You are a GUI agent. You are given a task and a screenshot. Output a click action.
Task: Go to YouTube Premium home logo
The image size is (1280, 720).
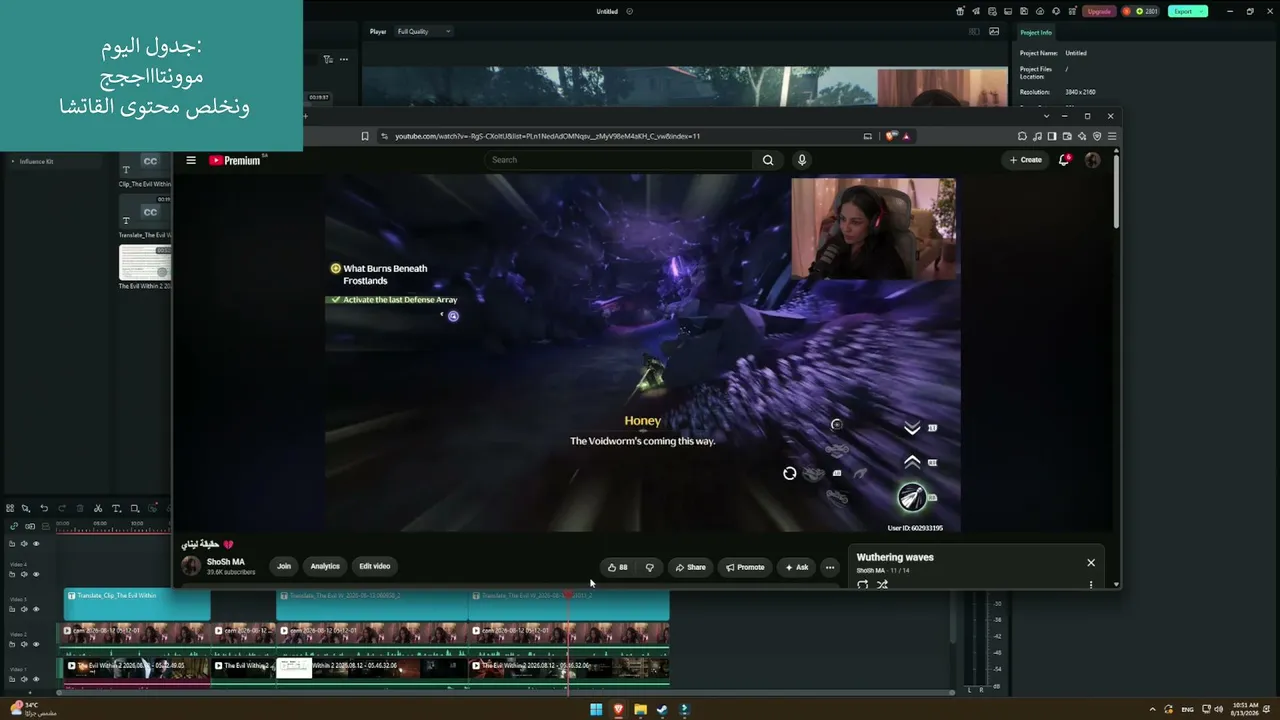pos(236,160)
